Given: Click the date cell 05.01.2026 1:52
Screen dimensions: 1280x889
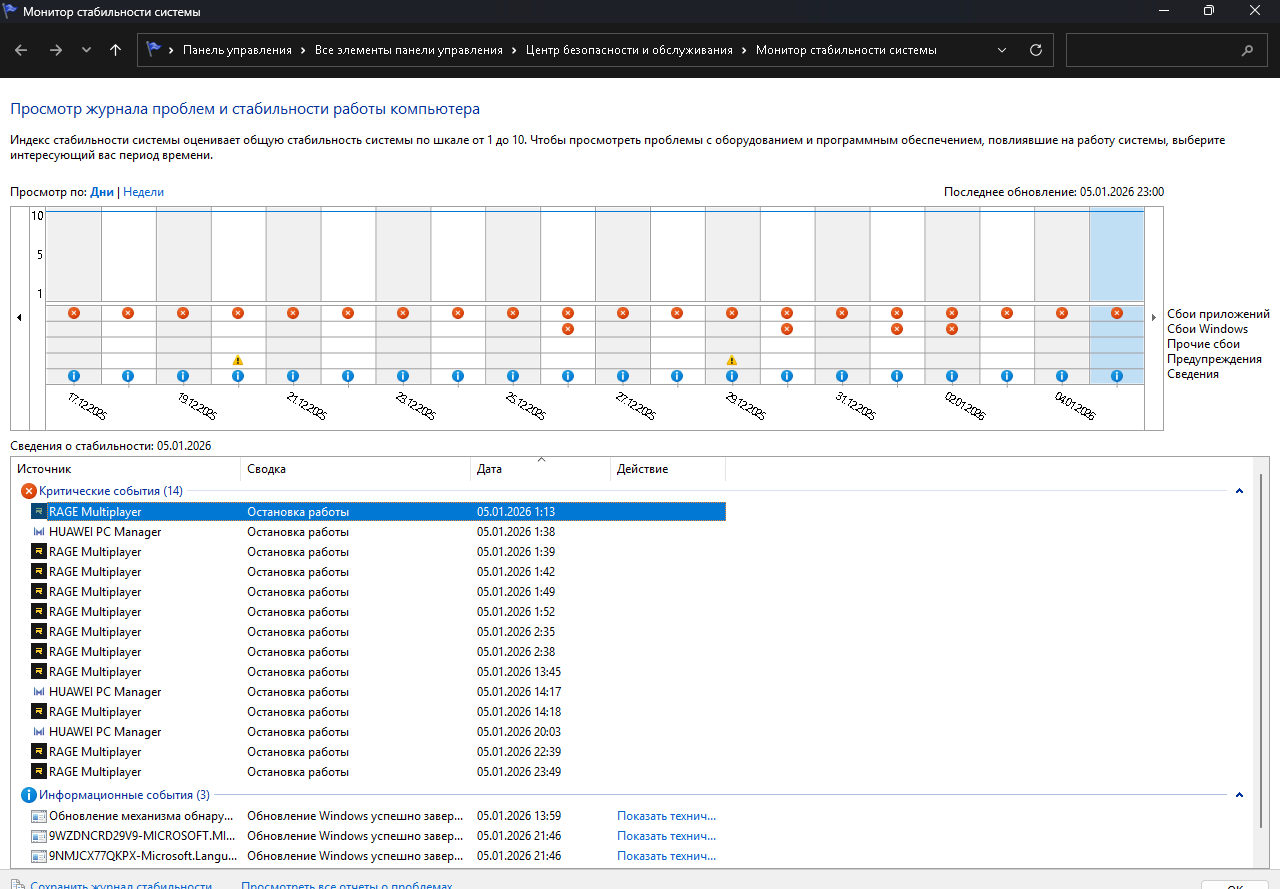Looking at the screenshot, I should (516, 612).
